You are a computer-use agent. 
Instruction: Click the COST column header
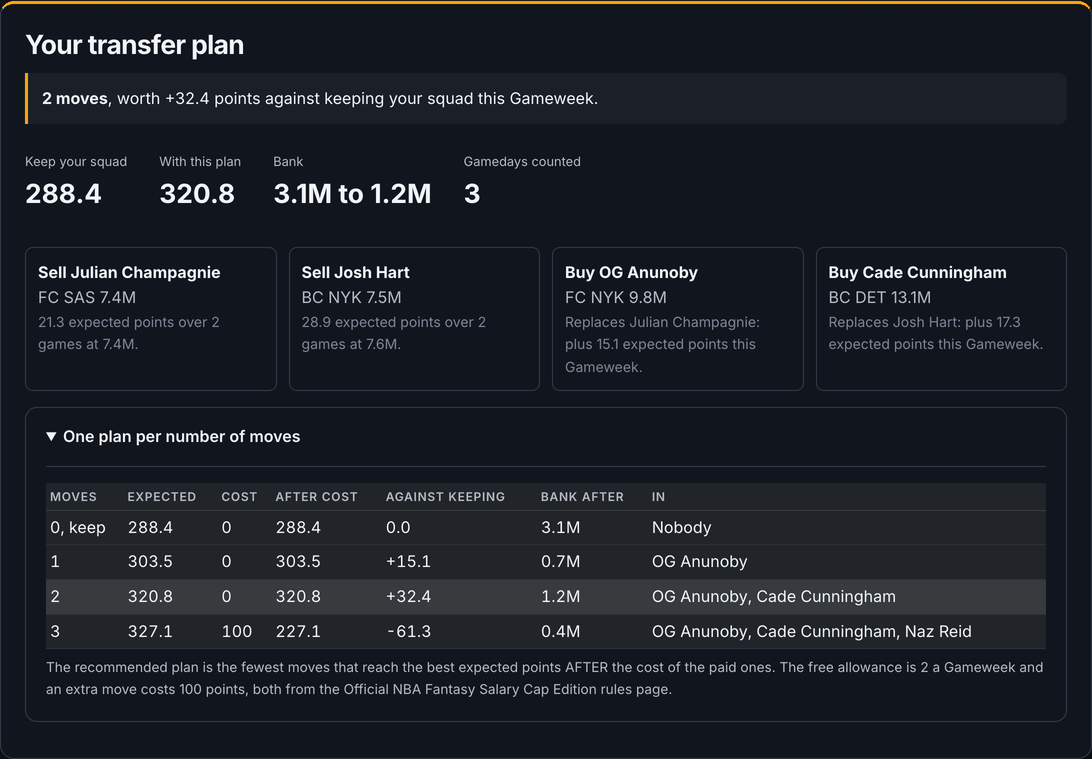point(239,496)
